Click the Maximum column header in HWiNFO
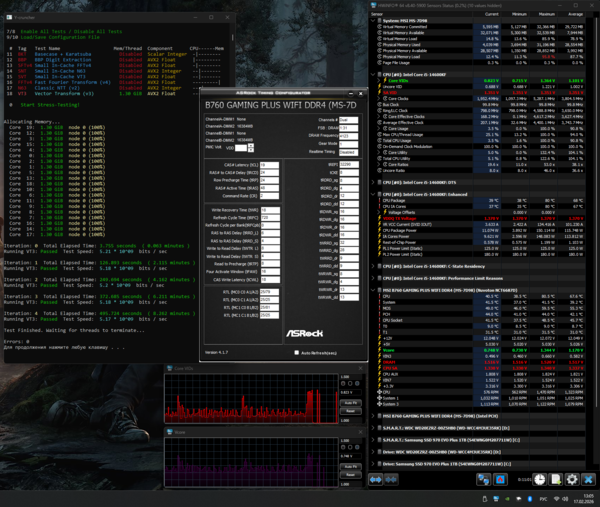Screen dimensions: 600x507 543,14
